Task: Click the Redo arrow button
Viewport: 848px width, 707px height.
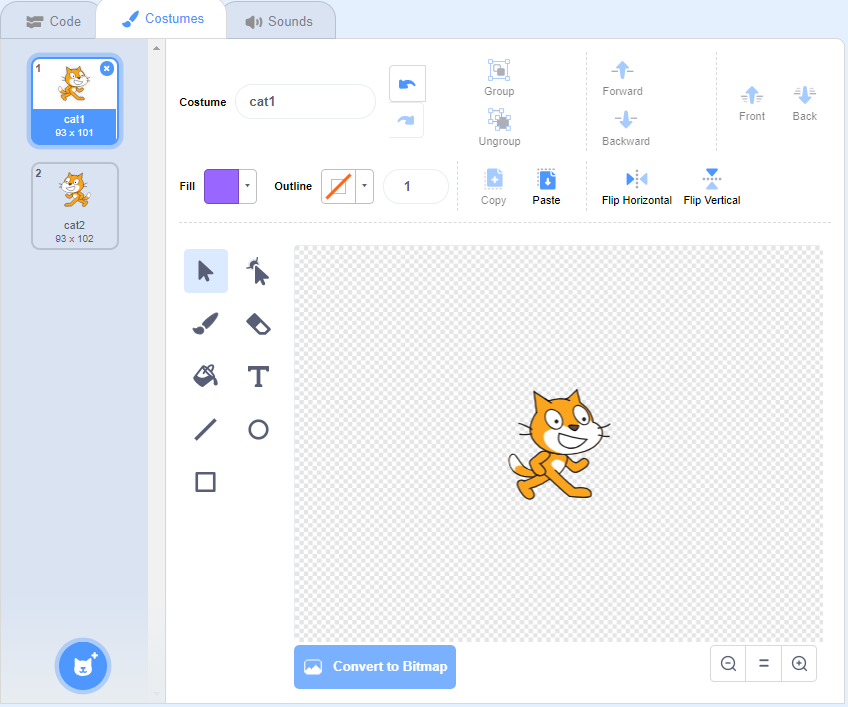Action: (x=406, y=120)
